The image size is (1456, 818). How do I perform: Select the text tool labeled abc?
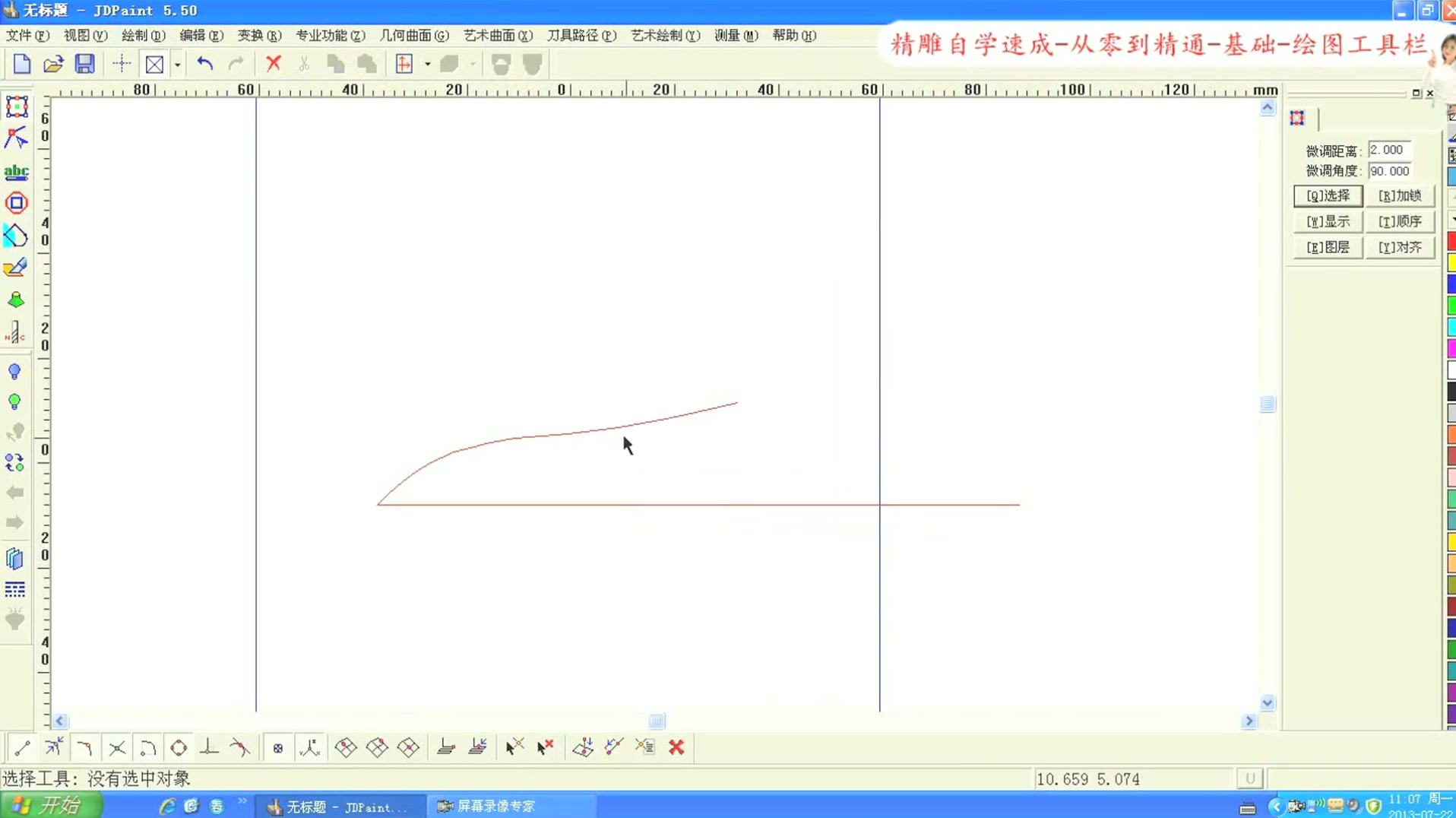point(17,172)
